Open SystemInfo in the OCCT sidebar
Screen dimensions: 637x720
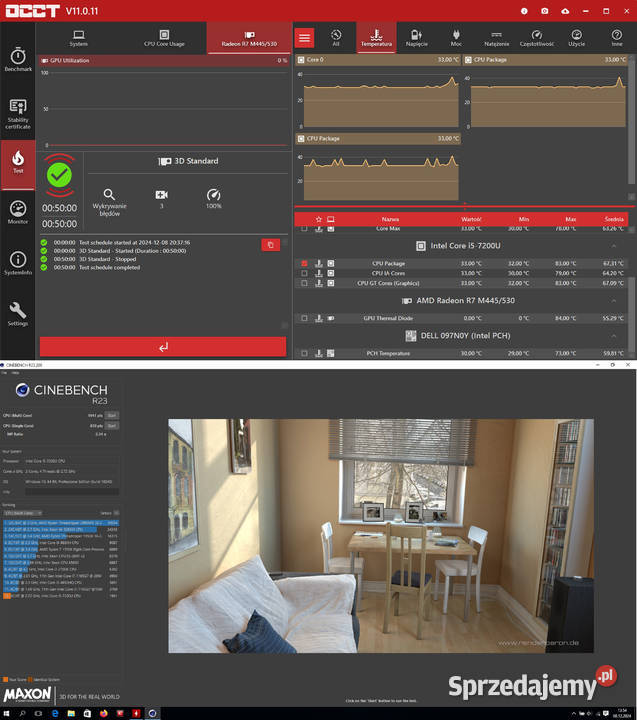(18, 263)
